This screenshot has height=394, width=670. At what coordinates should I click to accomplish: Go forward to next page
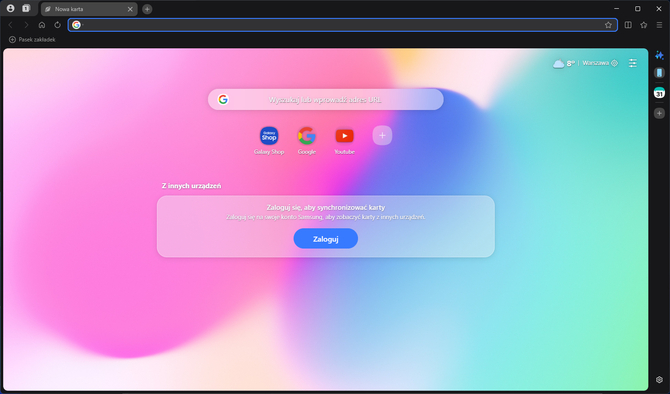26,25
